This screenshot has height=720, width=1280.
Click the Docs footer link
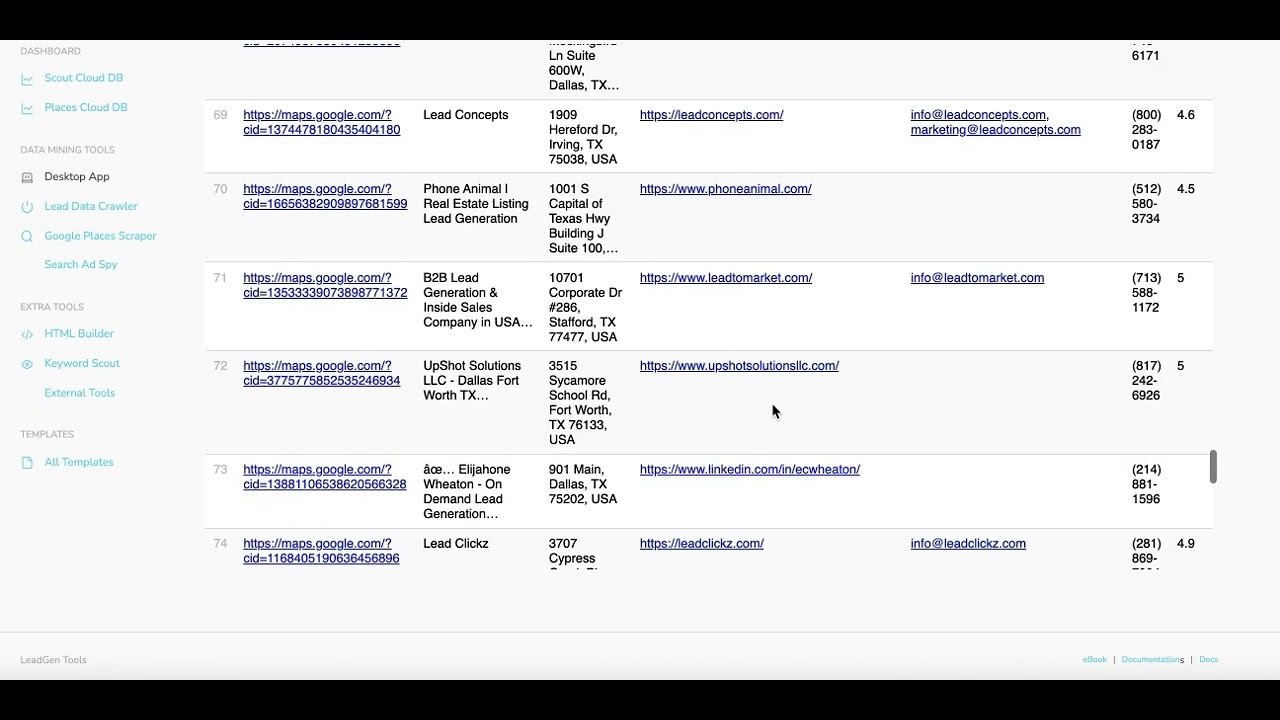1208,660
